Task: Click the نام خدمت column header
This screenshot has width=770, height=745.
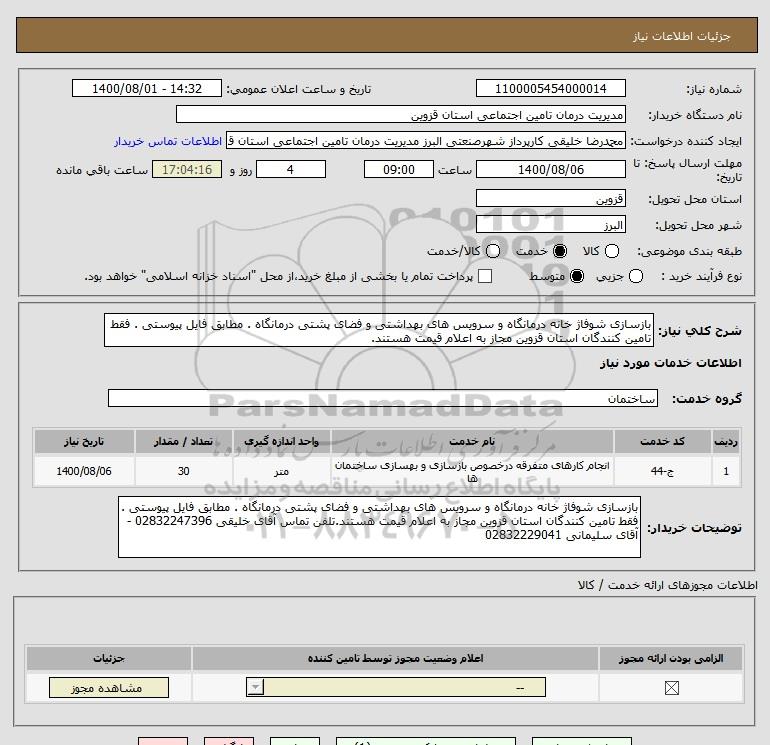Action: pyautogui.click(x=472, y=441)
